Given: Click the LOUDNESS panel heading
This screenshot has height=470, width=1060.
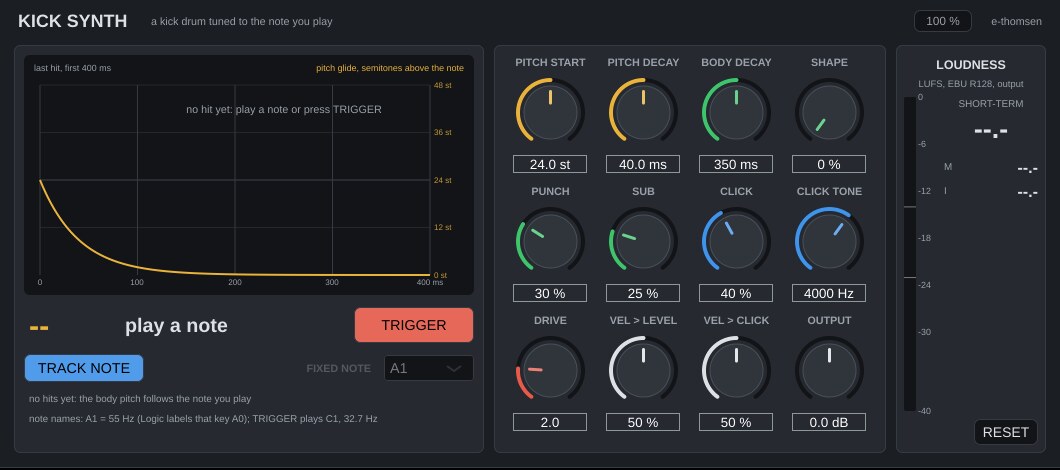Looking at the screenshot, I should 970,65.
